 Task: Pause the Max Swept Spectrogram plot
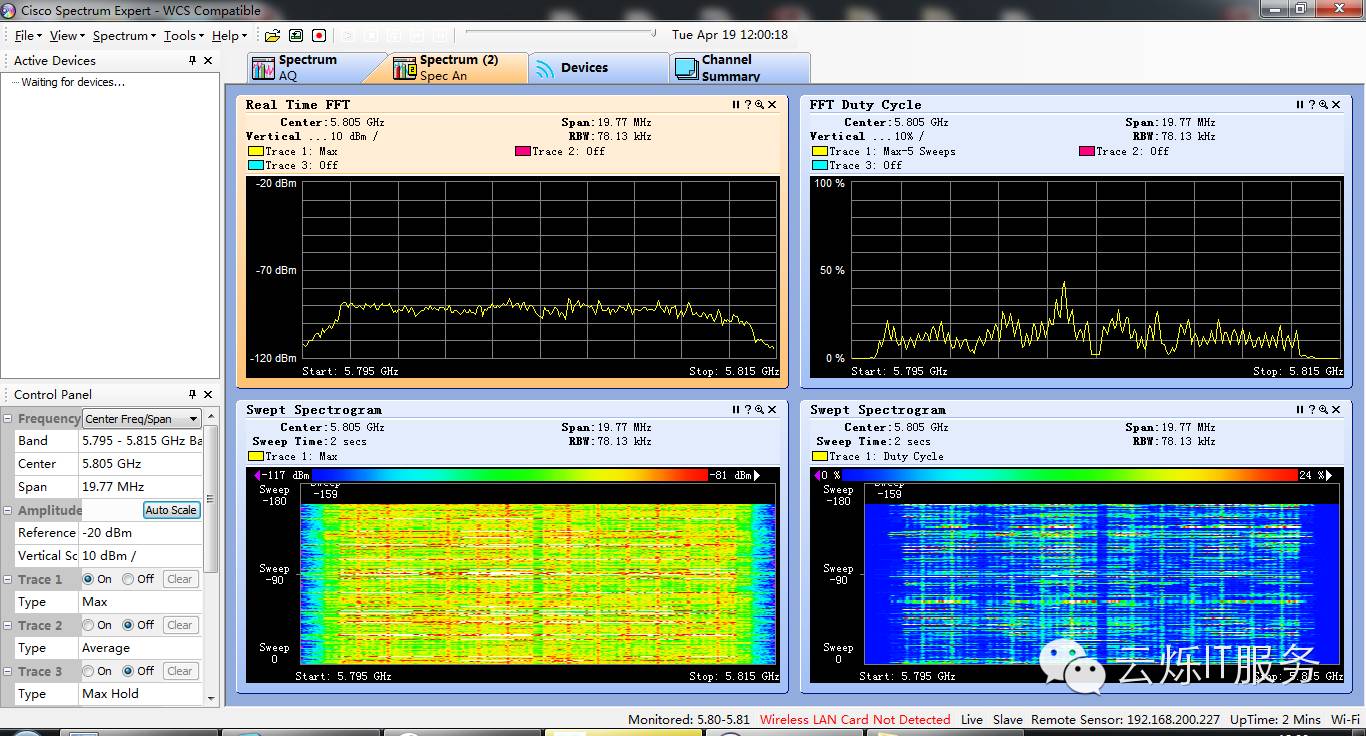click(736, 410)
